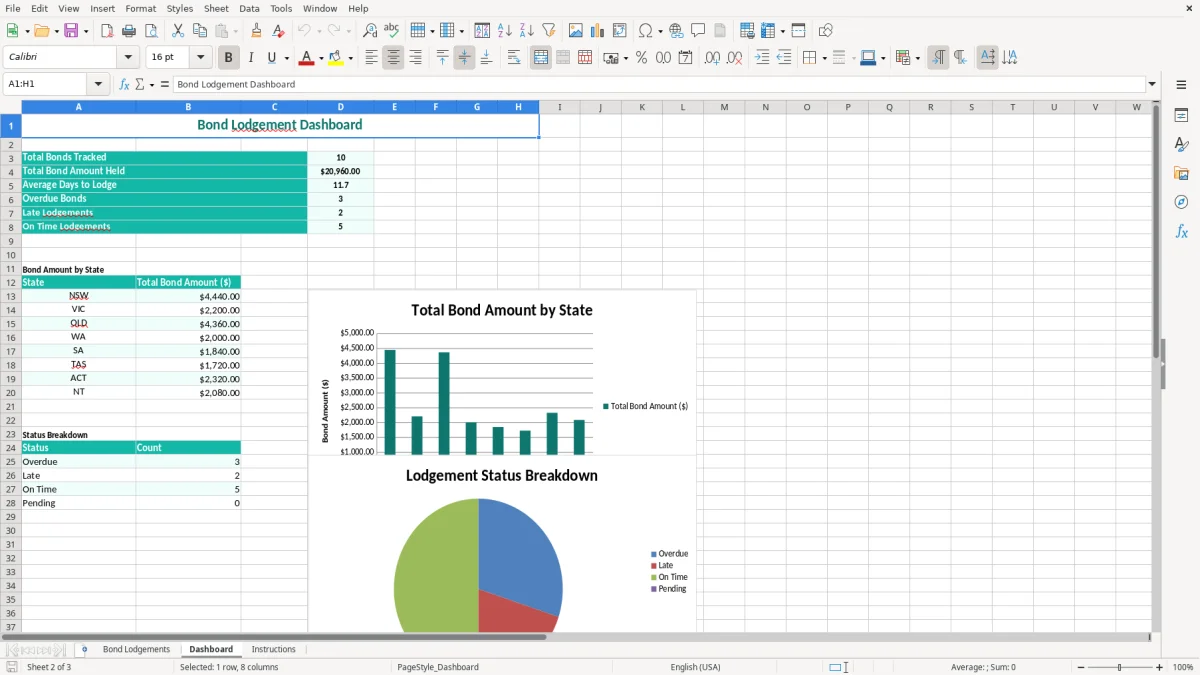This screenshot has width=1200, height=675.
Task: Sort ascending
Action: pos(505,31)
